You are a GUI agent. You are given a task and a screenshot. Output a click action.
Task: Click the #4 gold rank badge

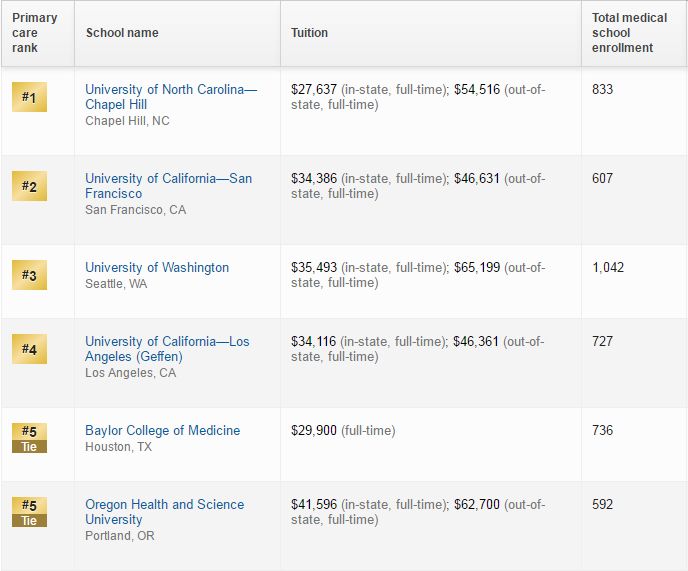tap(29, 349)
